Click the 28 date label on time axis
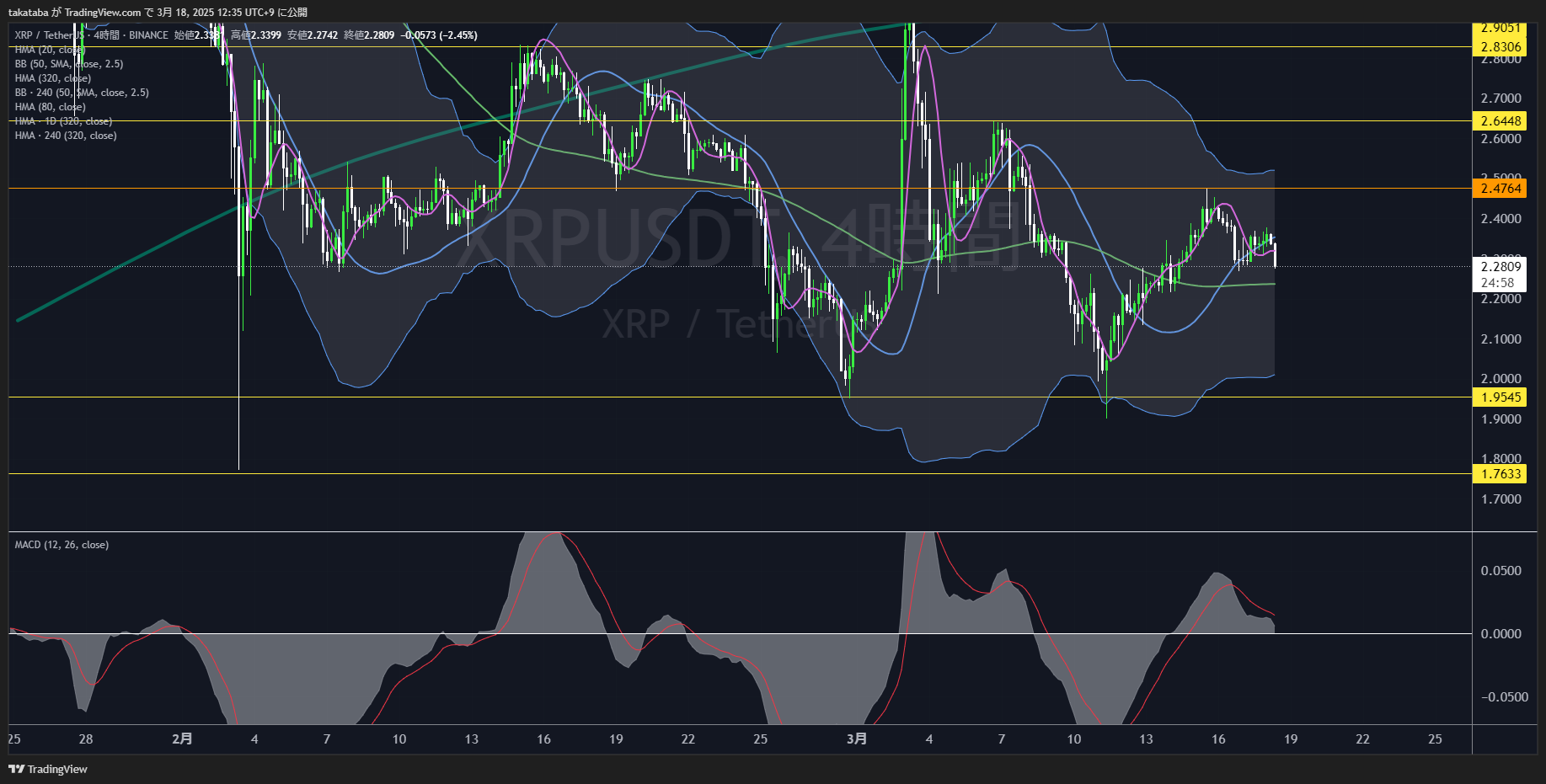Screen dimensions: 1546x784 pos(86,739)
